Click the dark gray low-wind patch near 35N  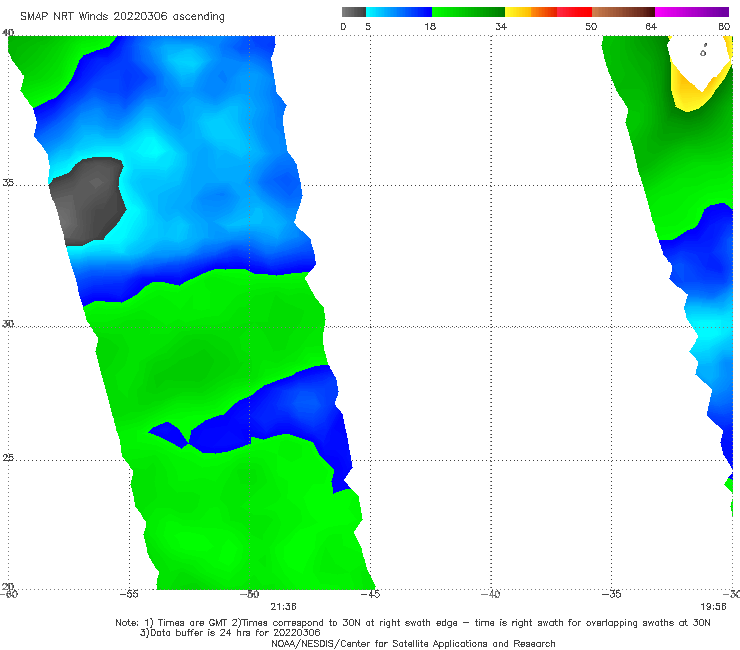pyautogui.click(x=90, y=201)
